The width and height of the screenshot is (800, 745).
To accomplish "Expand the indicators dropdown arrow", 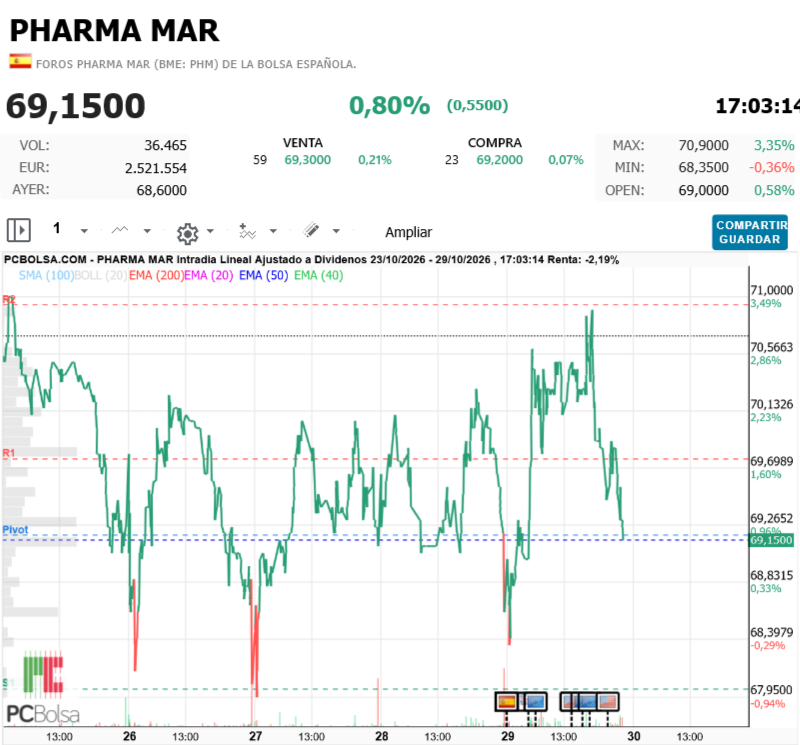I will click(273, 231).
